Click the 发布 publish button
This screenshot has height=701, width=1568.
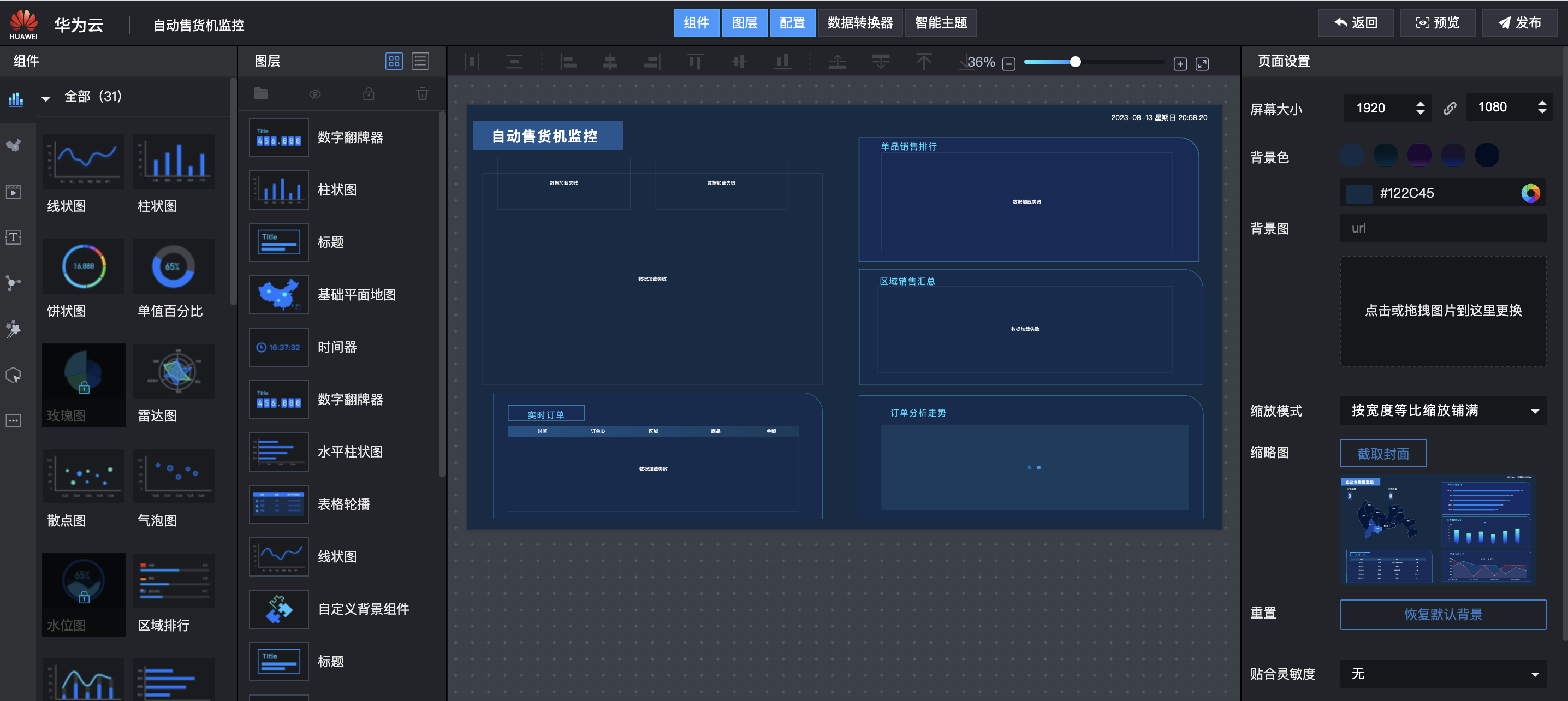[1519, 23]
